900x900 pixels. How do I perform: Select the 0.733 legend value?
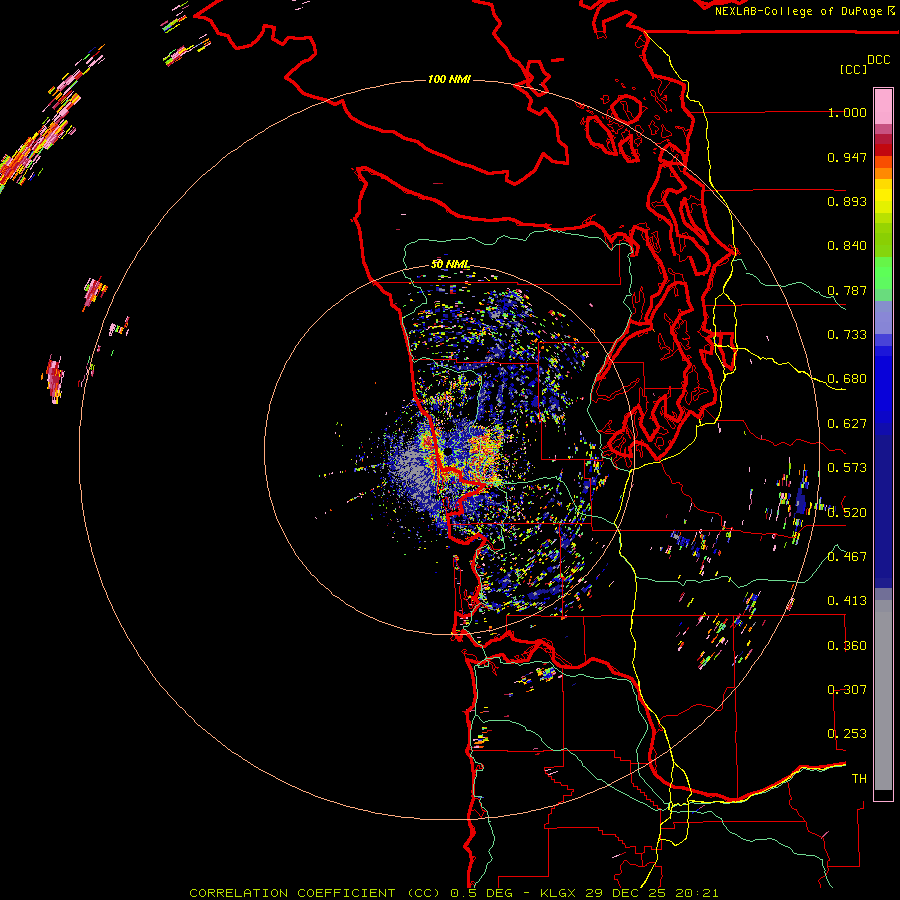(x=847, y=335)
